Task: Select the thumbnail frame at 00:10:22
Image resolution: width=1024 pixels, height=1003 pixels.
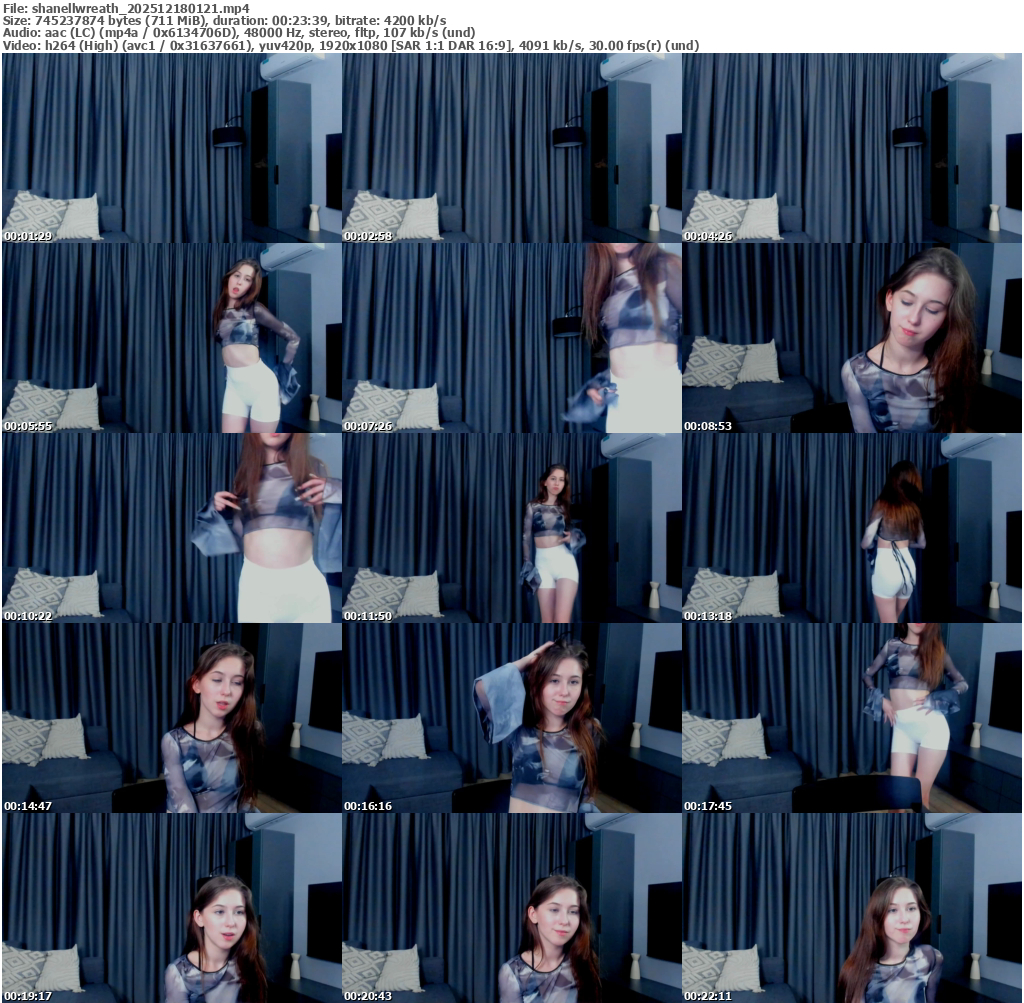Action: [x=172, y=528]
